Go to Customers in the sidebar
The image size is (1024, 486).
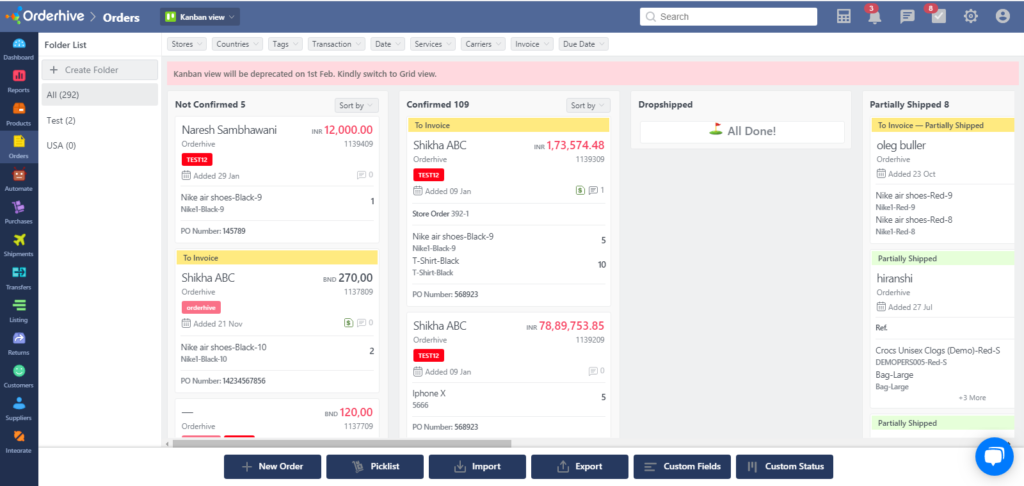tap(18, 370)
